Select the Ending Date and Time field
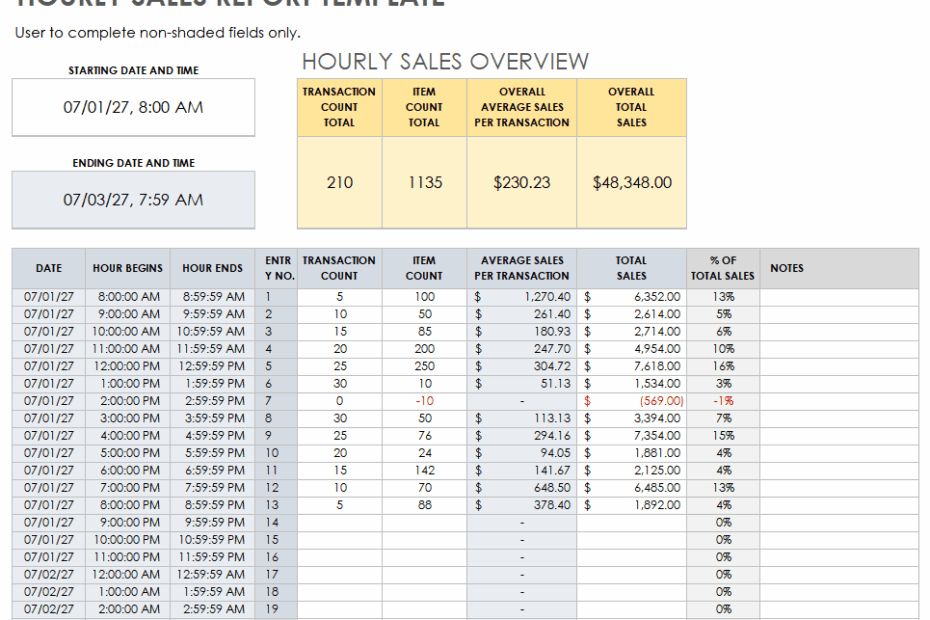The width and height of the screenshot is (930, 620). click(x=133, y=199)
